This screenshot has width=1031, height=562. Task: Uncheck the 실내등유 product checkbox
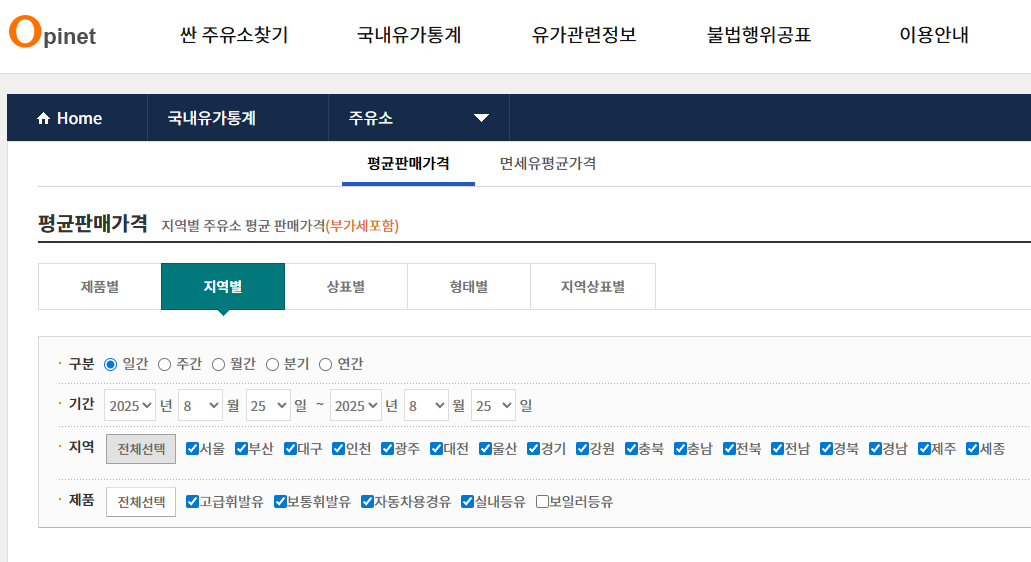pyautogui.click(x=468, y=502)
